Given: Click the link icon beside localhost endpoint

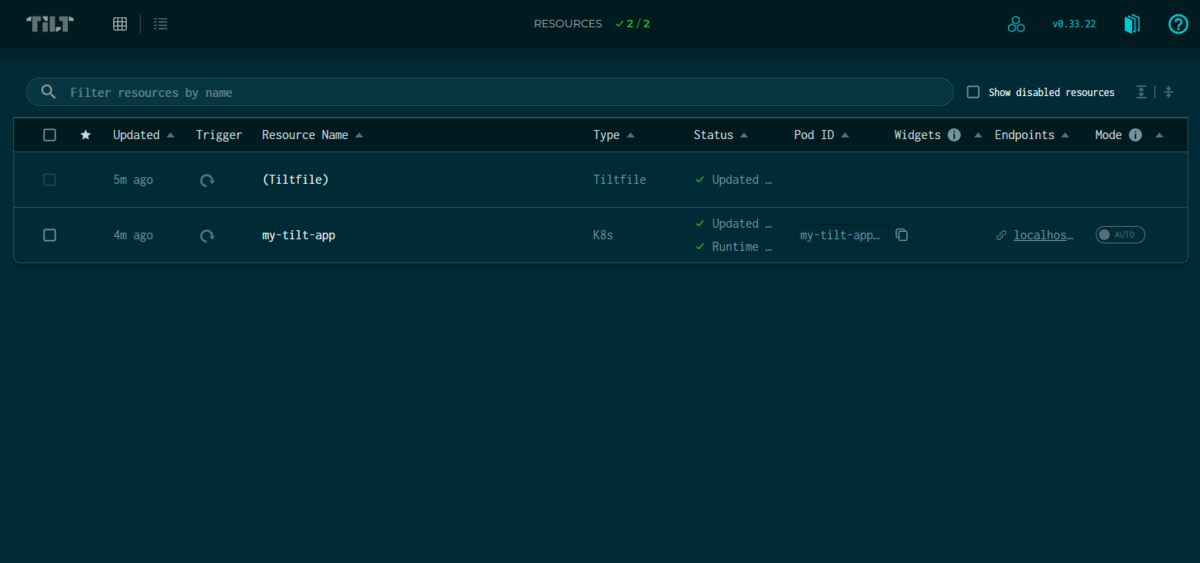Looking at the screenshot, I should pyautogui.click(x=1001, y=235).
